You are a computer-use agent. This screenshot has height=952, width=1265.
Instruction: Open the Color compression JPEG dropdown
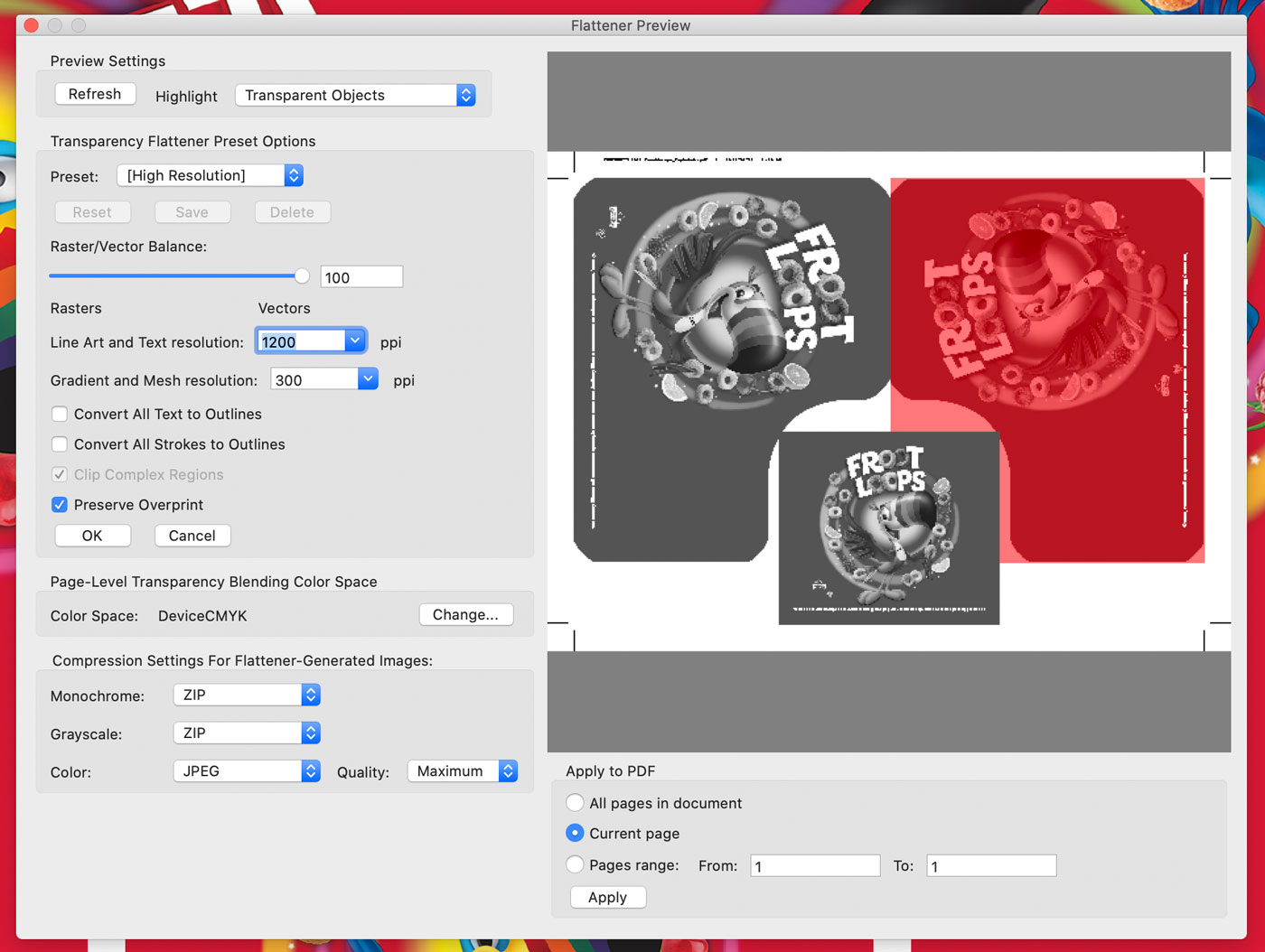point(247,770)
